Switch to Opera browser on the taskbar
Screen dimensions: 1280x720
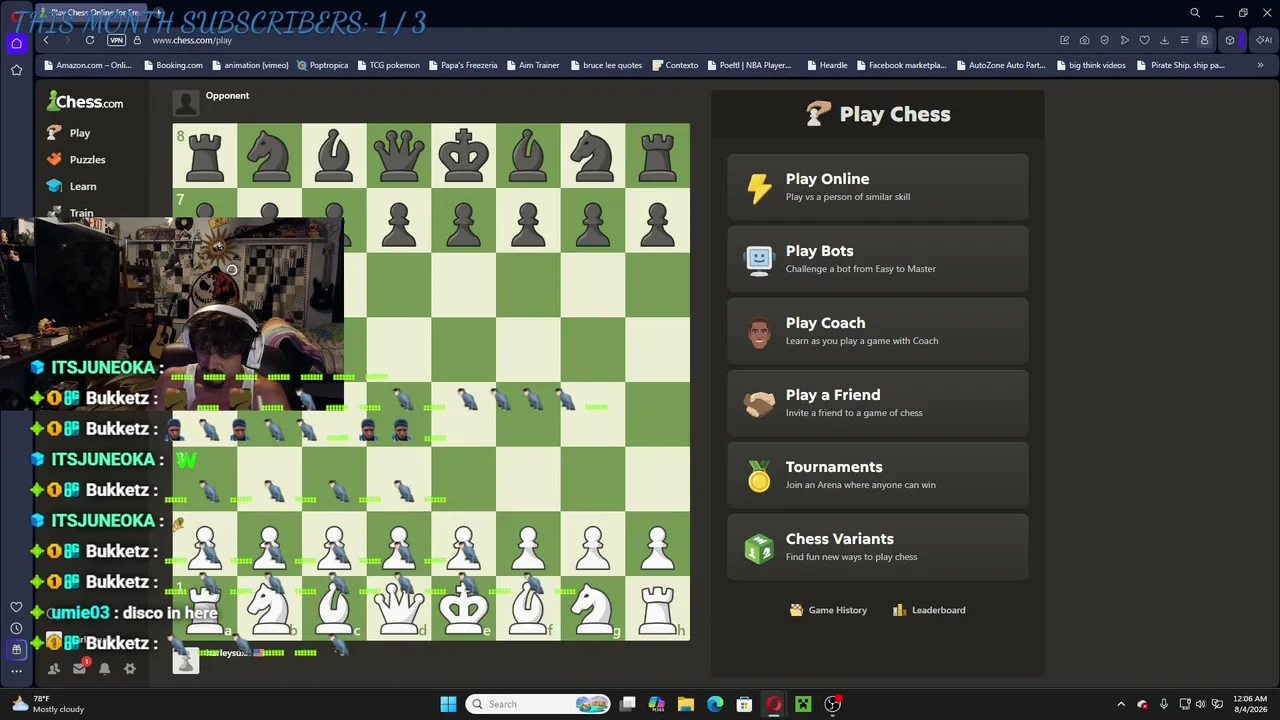click(774, 704)
